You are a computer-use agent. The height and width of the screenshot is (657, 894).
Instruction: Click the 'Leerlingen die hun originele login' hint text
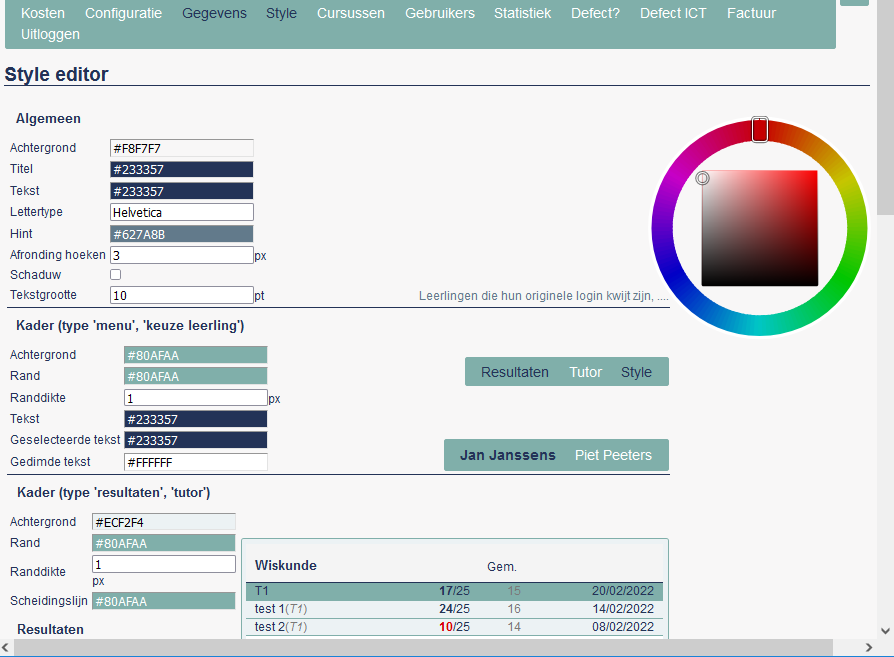[x=544, y=295]
